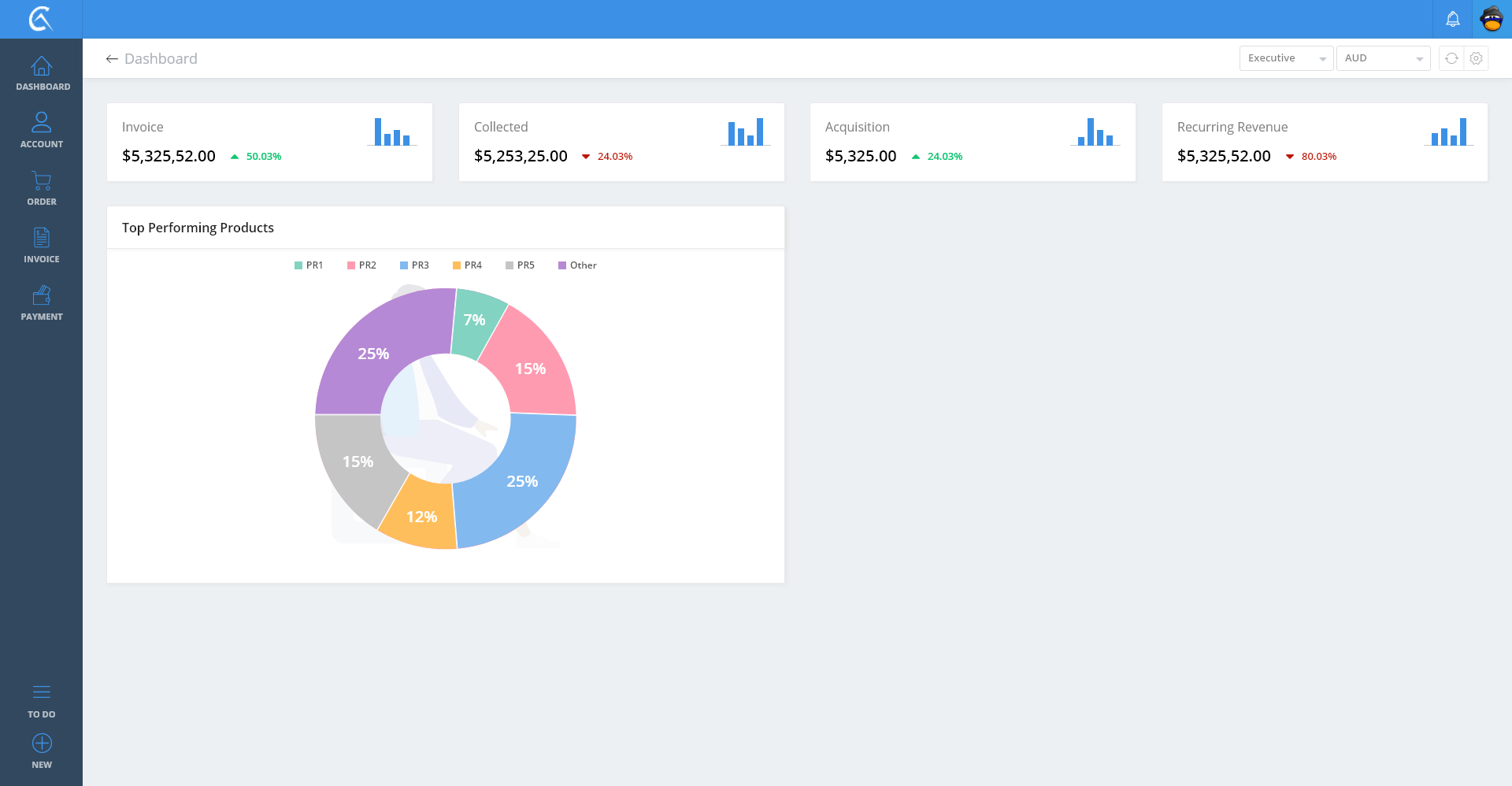Open the Order section in sidebar
This screenshot has width=1512, height=786.
(x=42, y=188)
